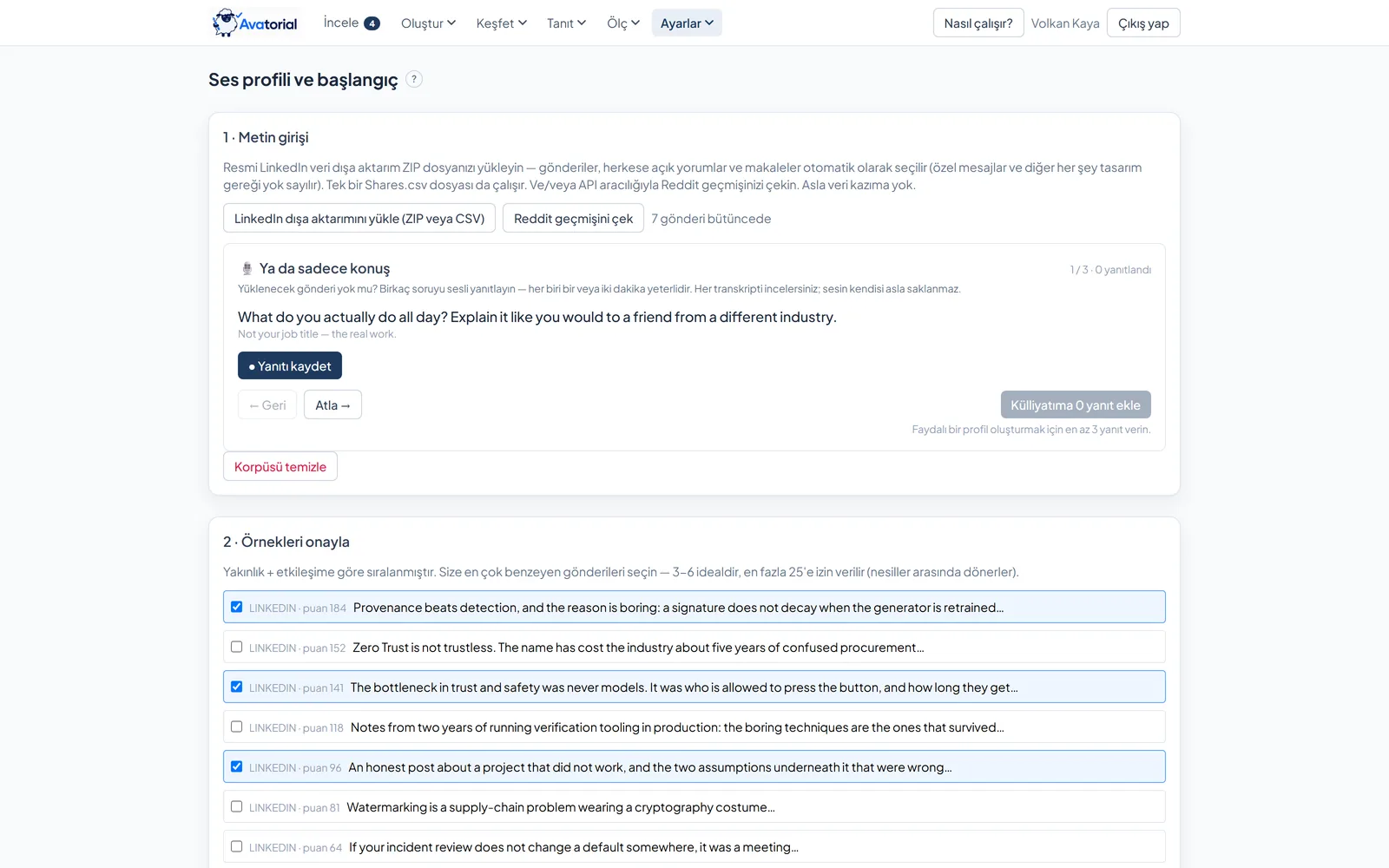
Task: Click the 'LINKEDIN · puan 64' label
Action: pyautogui.click(x=295, y=848)
